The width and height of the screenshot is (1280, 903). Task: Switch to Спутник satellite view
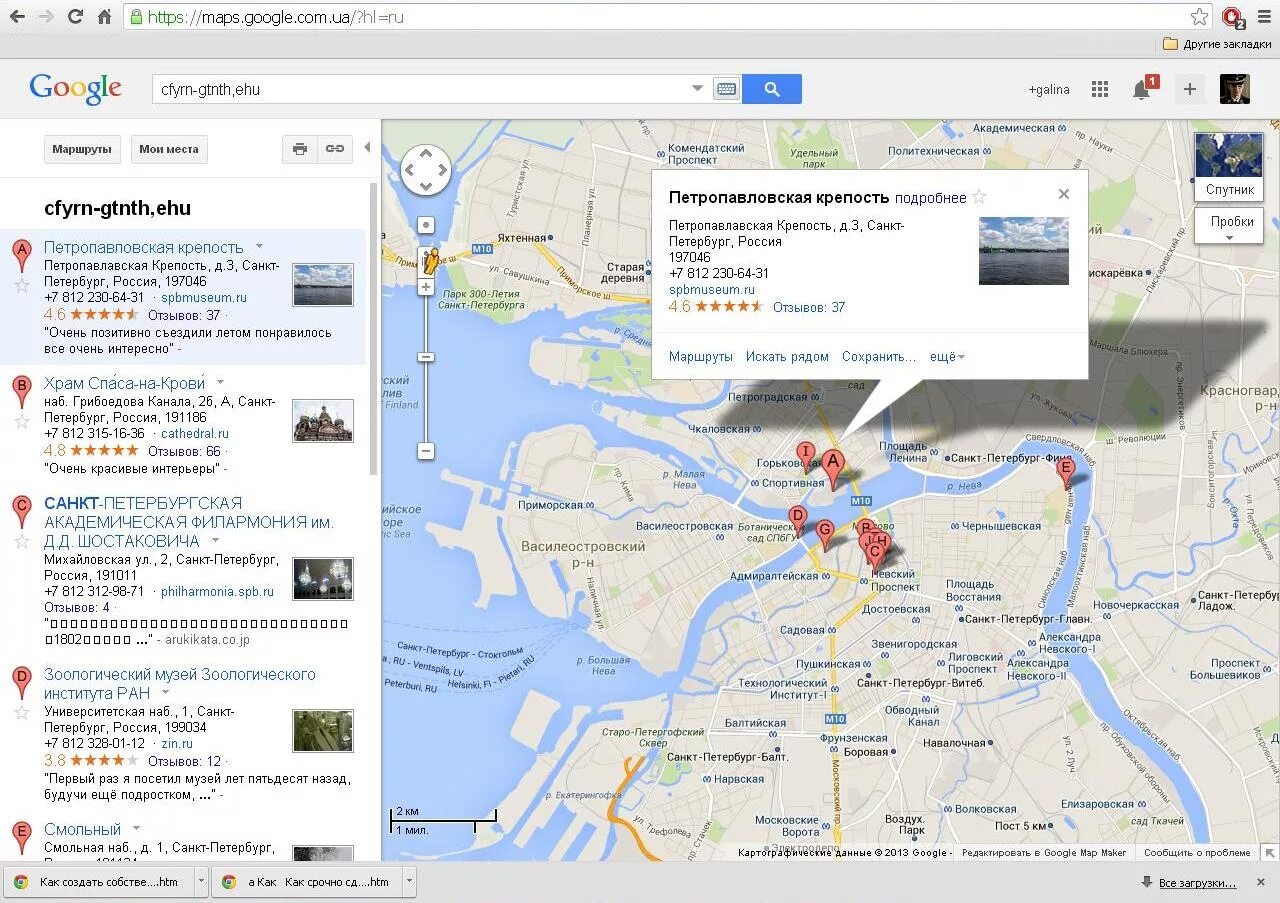point(1229,166)
